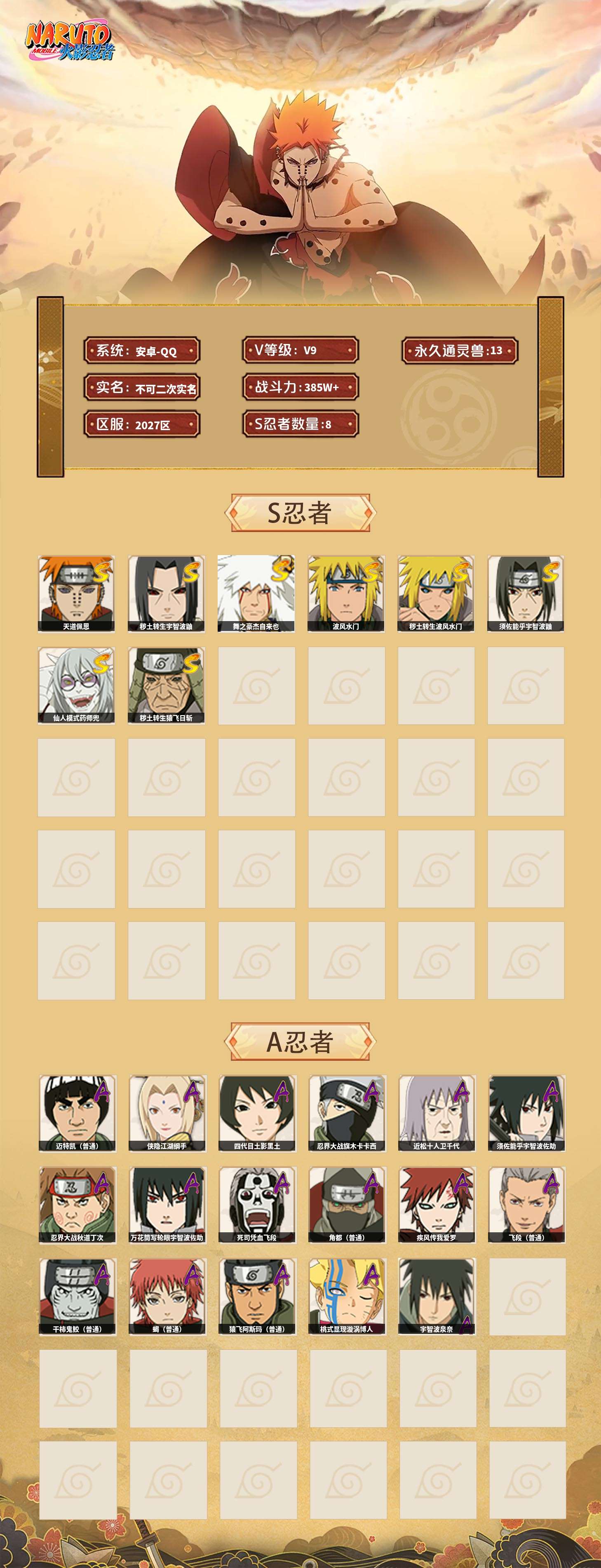Open the S忍者 section header

pyautogui.click(x=300, y=513)
